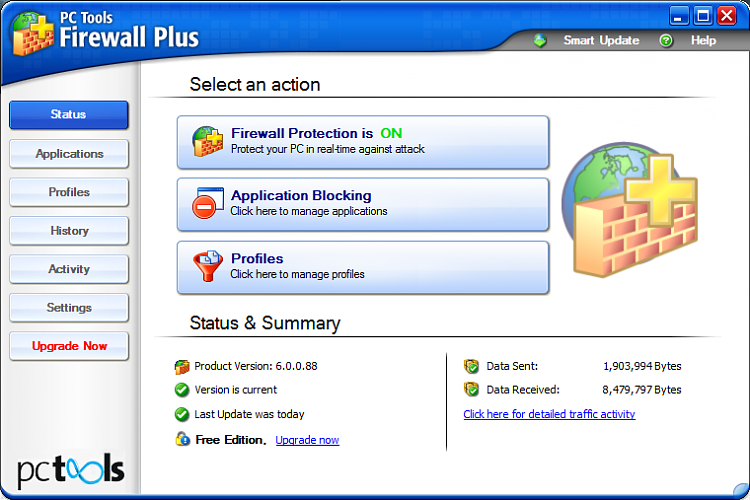This screenshot has width=750, height=500.
Task: Click the Data Sent: label
Action: tap(512, 367)
